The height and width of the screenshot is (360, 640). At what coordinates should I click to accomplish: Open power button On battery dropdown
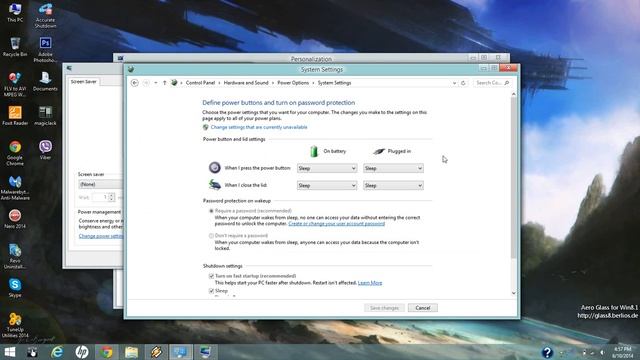coord(327,168)
